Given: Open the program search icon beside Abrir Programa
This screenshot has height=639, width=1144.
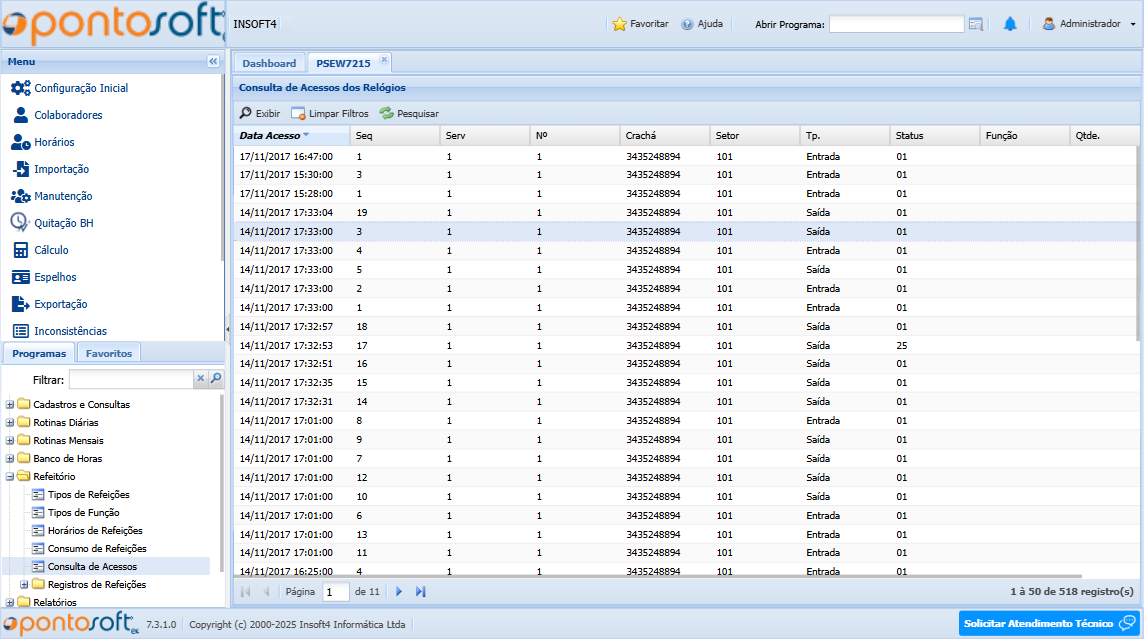Looking at the screenshot, I should [976, 24].
